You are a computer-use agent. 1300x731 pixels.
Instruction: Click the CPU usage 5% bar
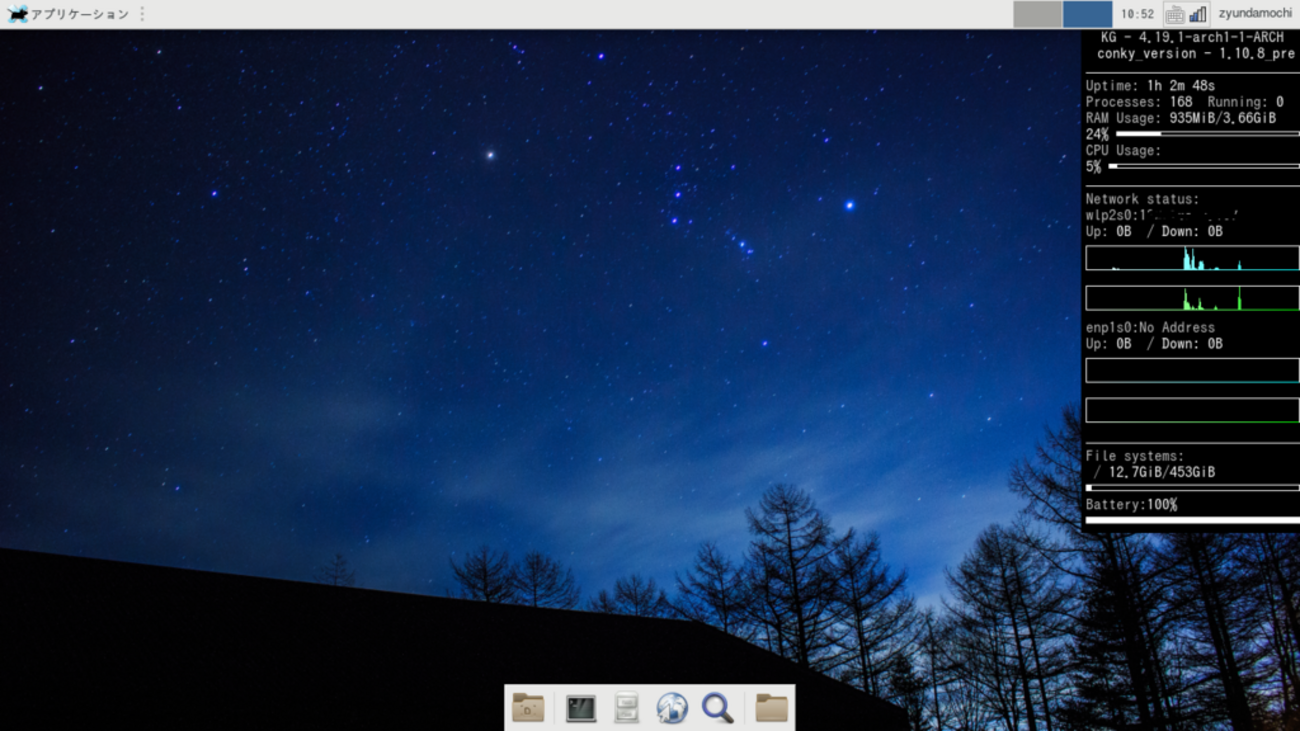point(1204,166)
